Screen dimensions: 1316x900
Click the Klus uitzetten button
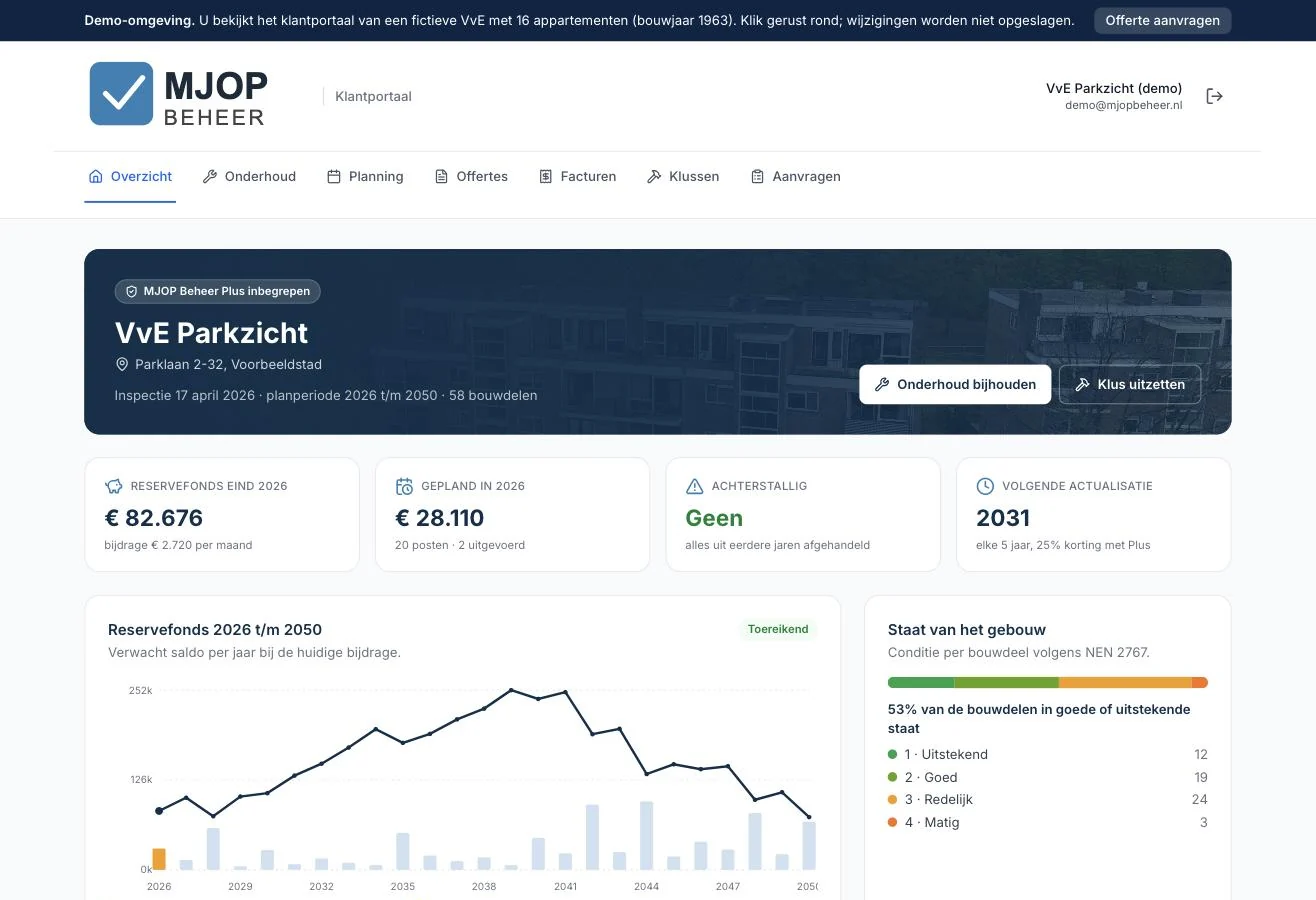point(1130,384)
